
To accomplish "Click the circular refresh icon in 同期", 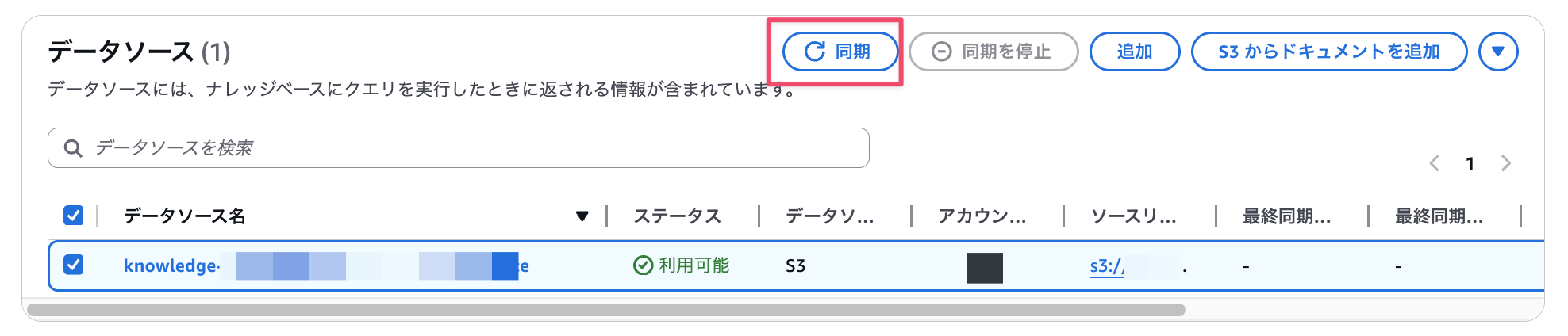I will click(x=815, y=52).
